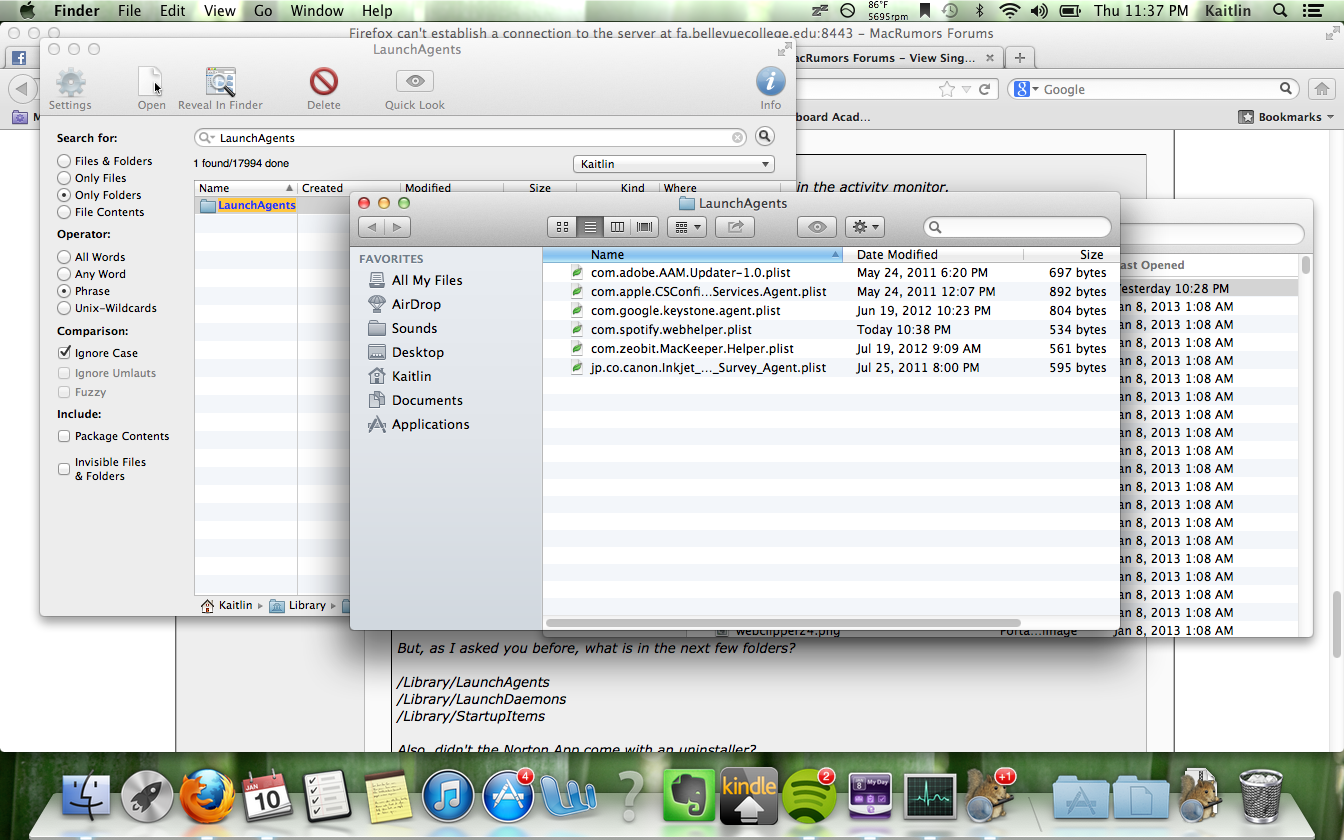Switch Finder window to icon view
The width and height of the screenshot is (1344, 840).
point(562,227)
